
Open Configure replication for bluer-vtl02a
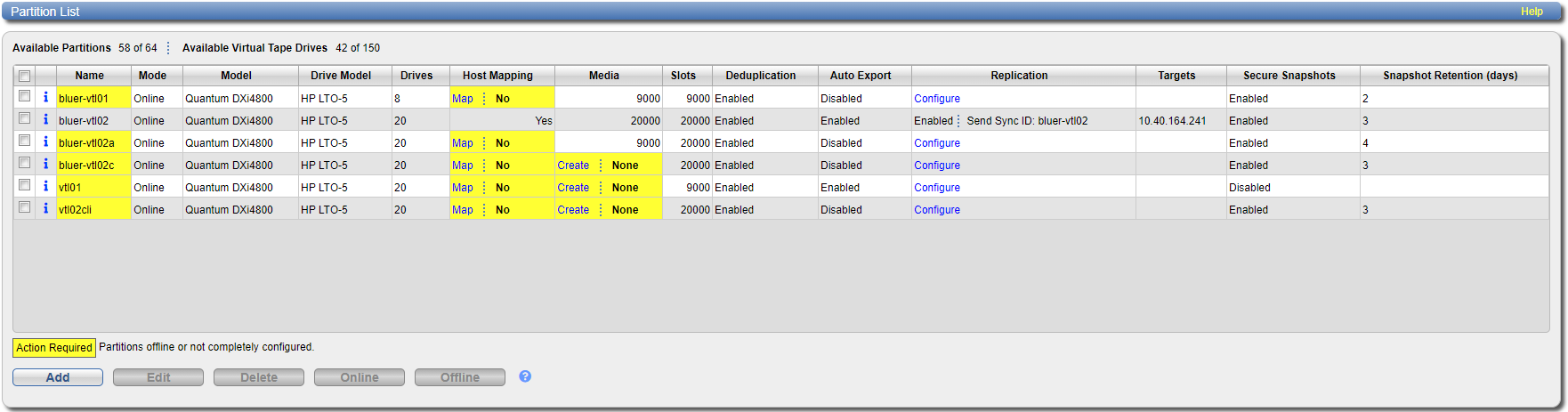[x=937, y=143]
